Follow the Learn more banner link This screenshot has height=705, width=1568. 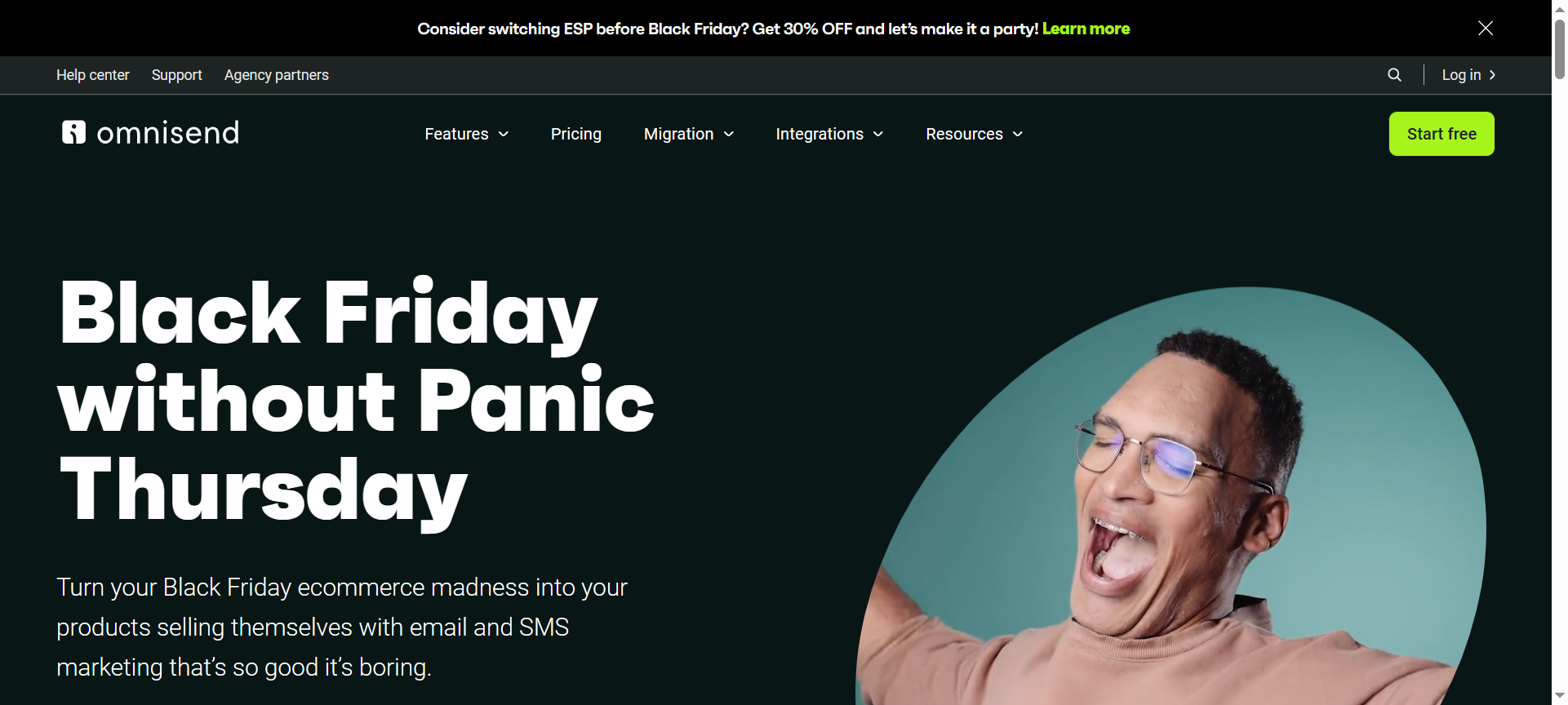pos(1086,29)
